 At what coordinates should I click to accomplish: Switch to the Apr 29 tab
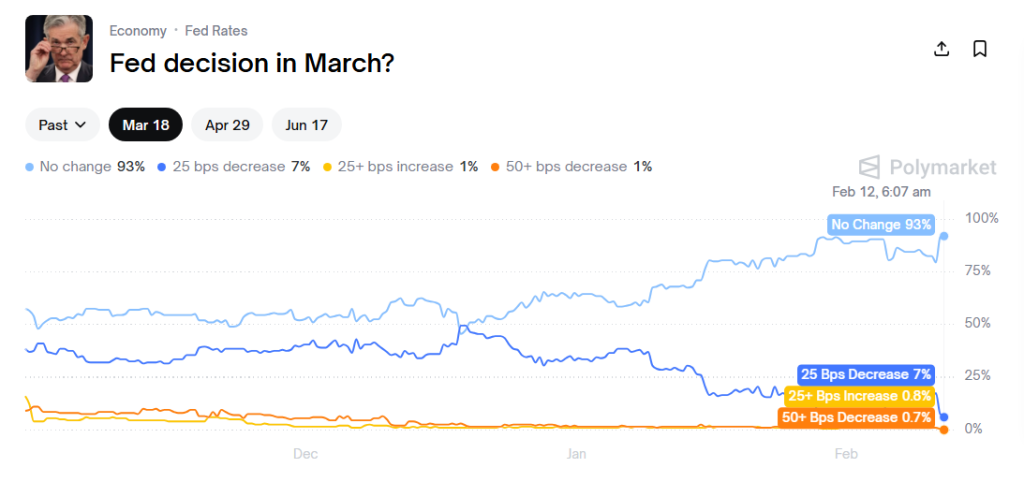[227, 125]
